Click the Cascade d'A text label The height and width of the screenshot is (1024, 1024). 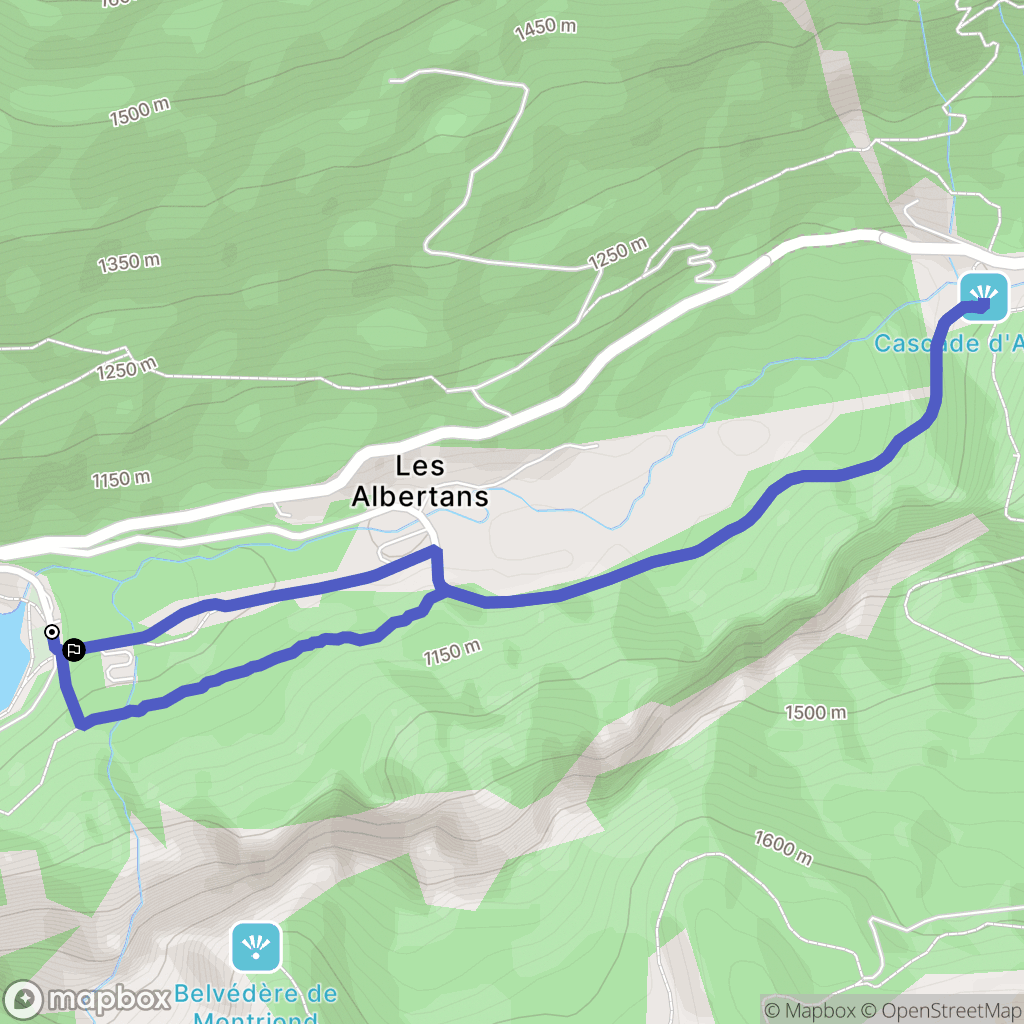pos(948,343)
